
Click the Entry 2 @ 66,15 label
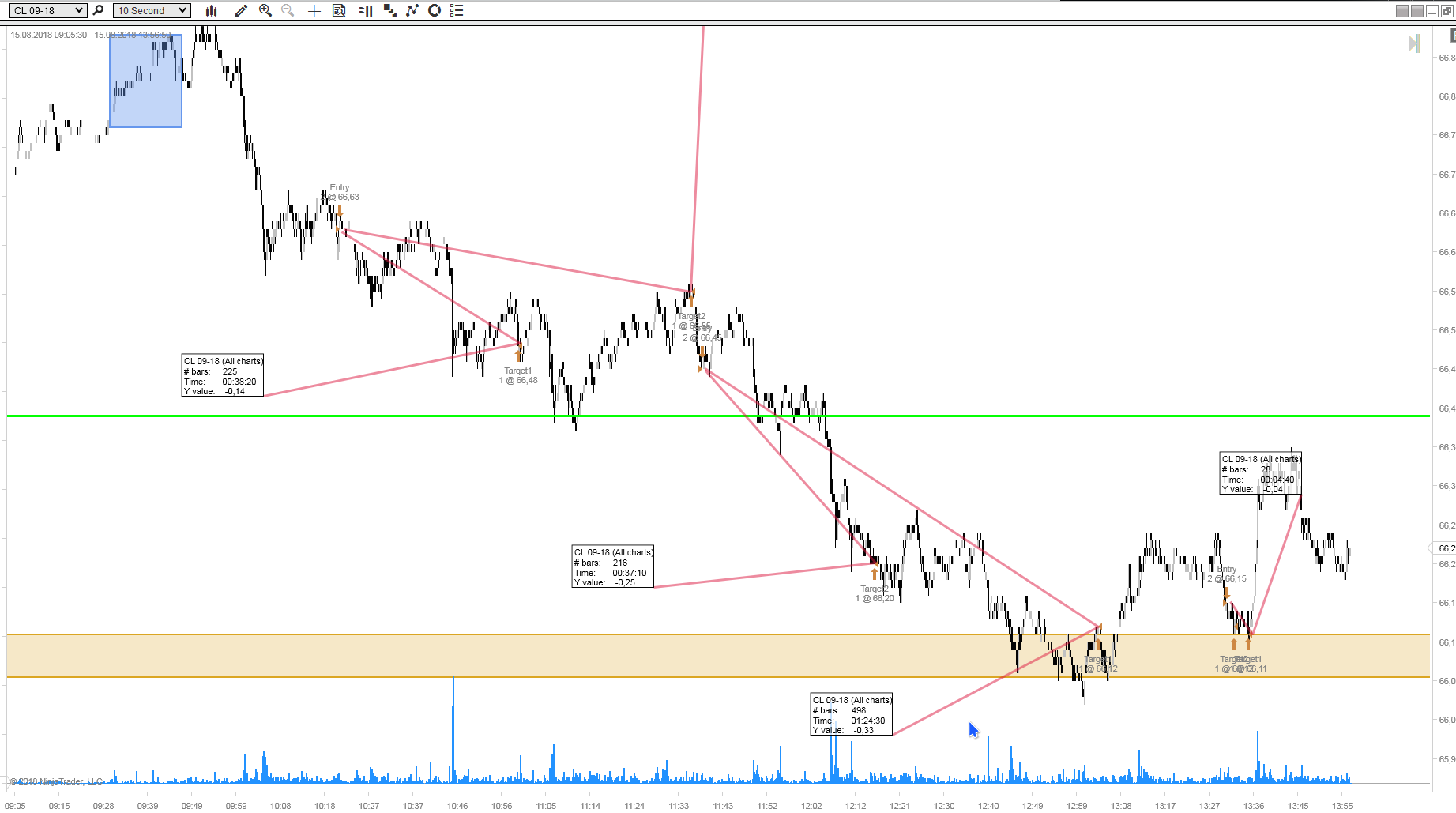1226,574
